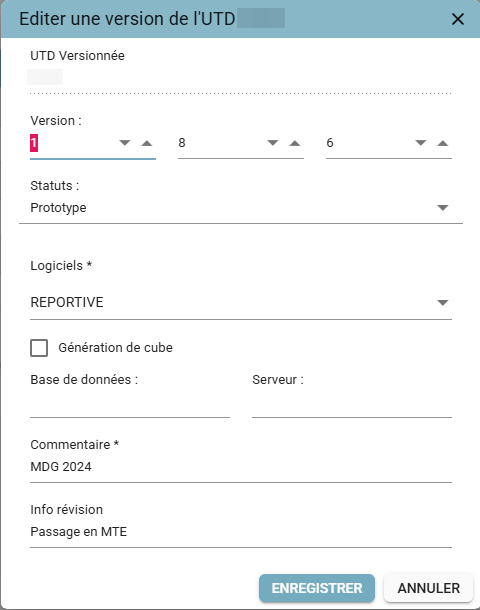This screenshot has height=610, width=480.
Task: Expand the Logiciels dropdown arrow
Action: [x=443, y=303]
